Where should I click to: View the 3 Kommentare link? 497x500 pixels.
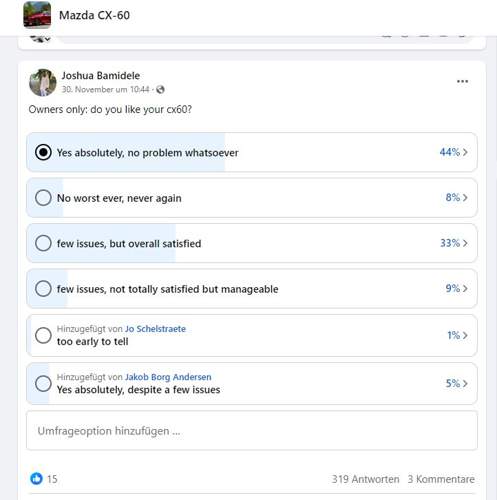click(x=441, y=479)
